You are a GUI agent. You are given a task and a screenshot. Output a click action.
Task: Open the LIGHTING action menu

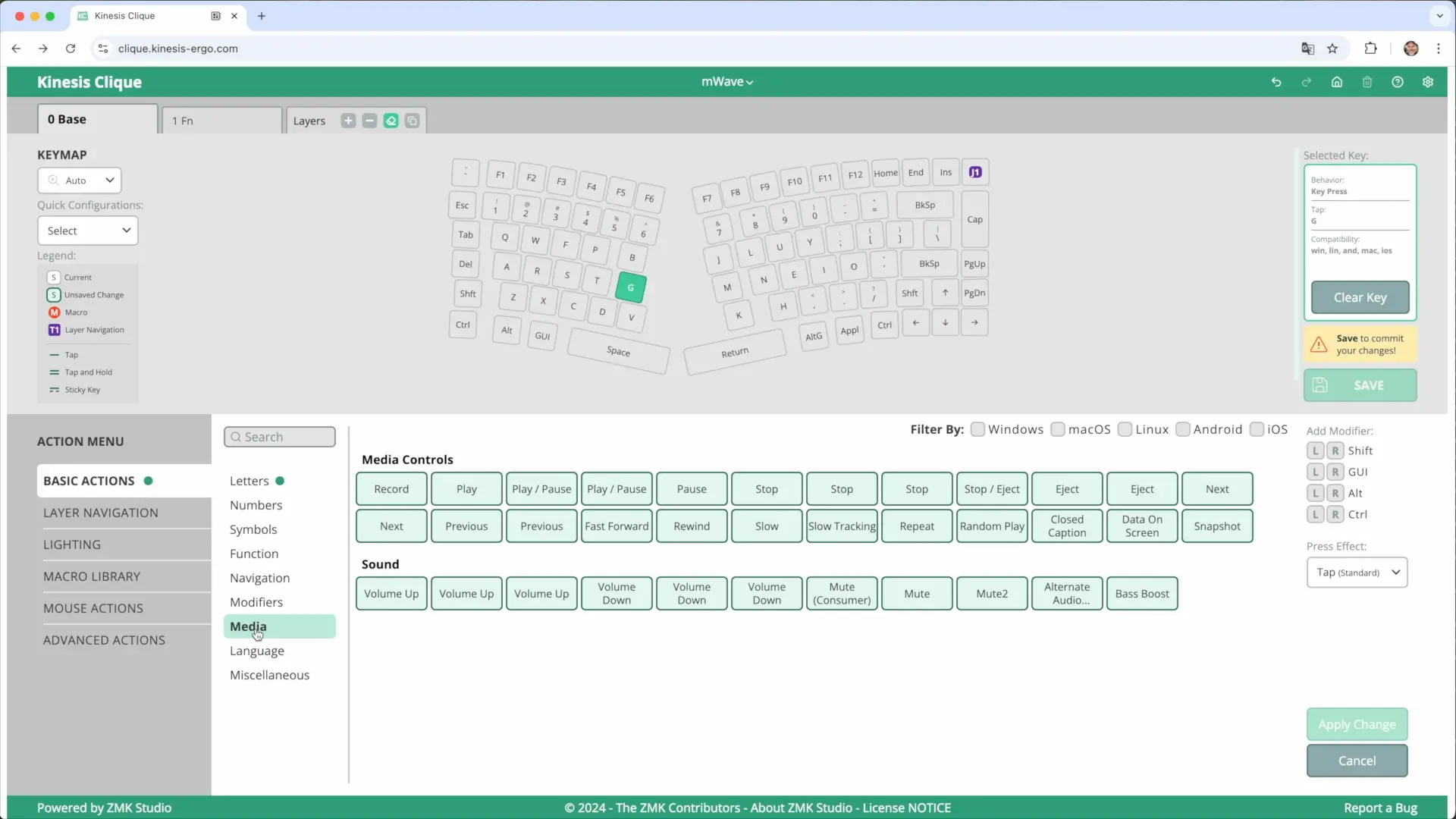click(72, 544)
